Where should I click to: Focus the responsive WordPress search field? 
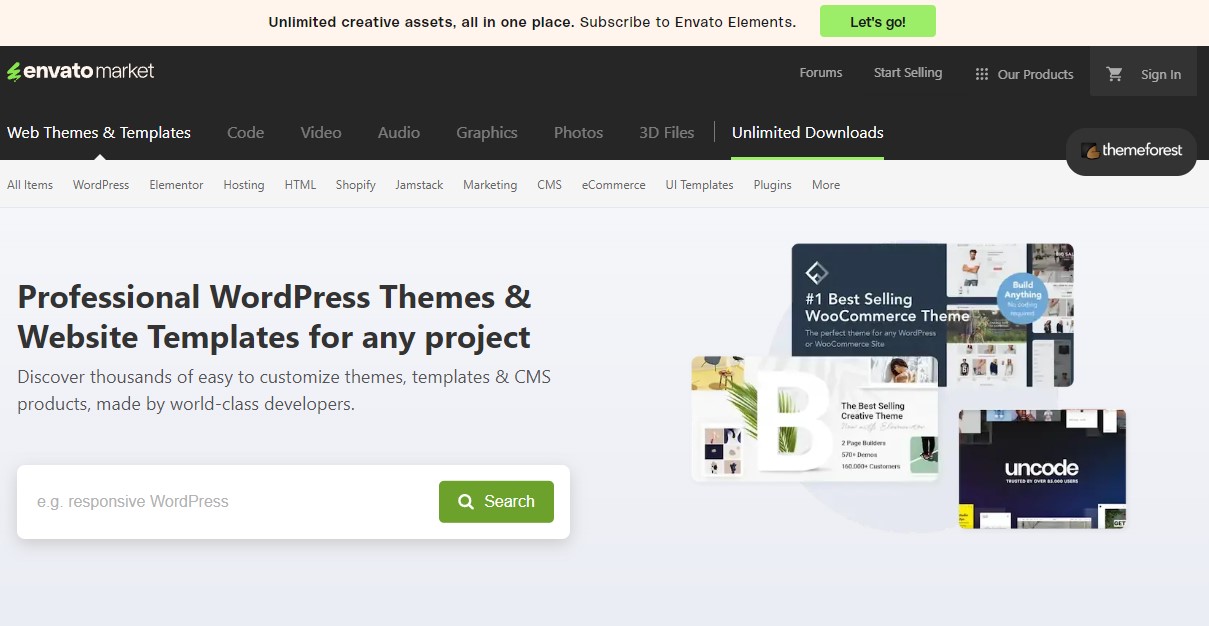tap(228, 502)
